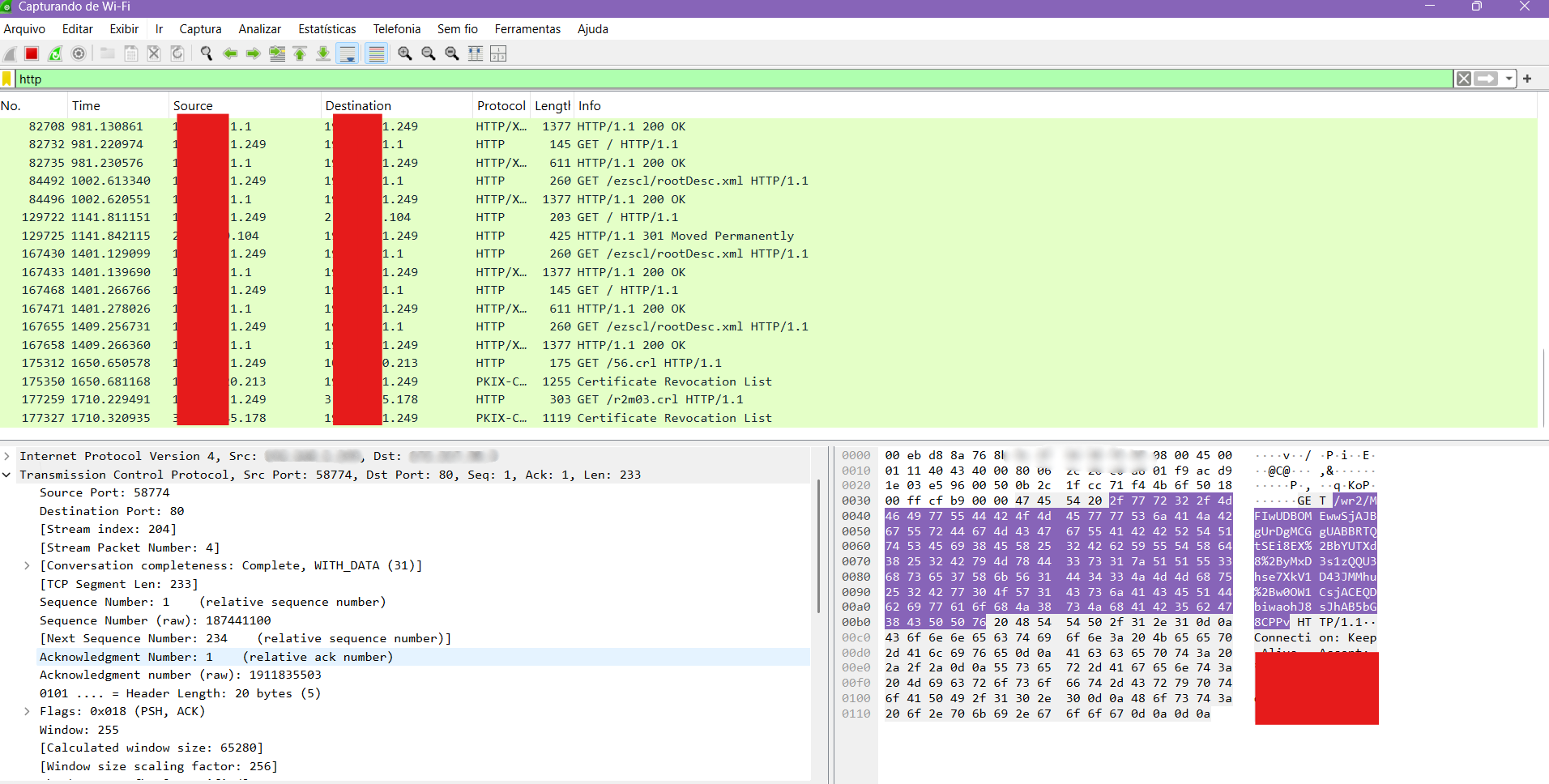Image resolution: width=1549 pixels, height=784 pixels.
Task: Open capture options gear icon
Action: (79, 53)
